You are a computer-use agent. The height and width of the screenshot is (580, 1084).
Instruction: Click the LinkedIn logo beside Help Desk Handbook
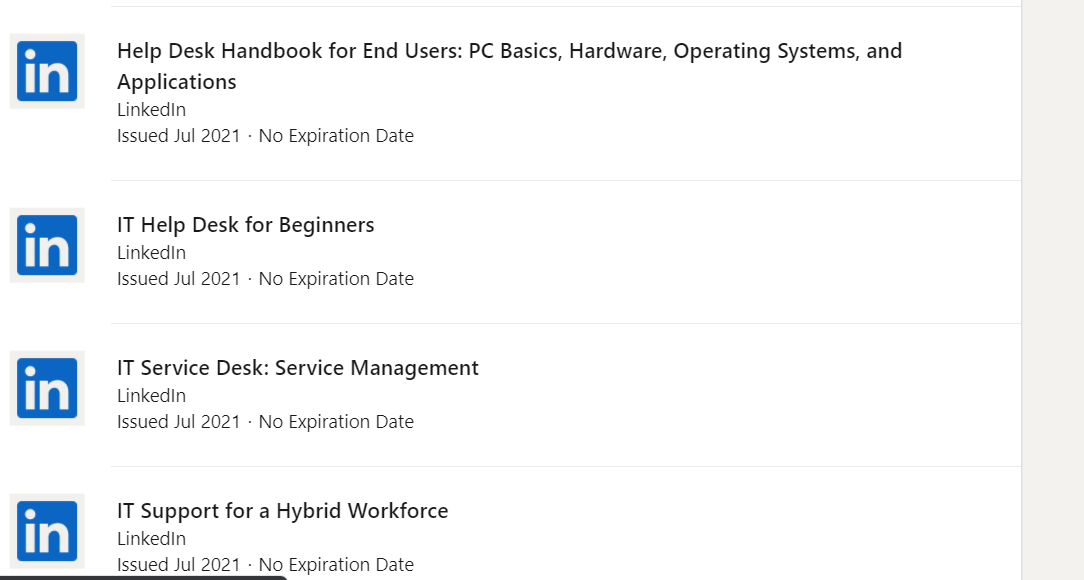(x=47, y=71)
